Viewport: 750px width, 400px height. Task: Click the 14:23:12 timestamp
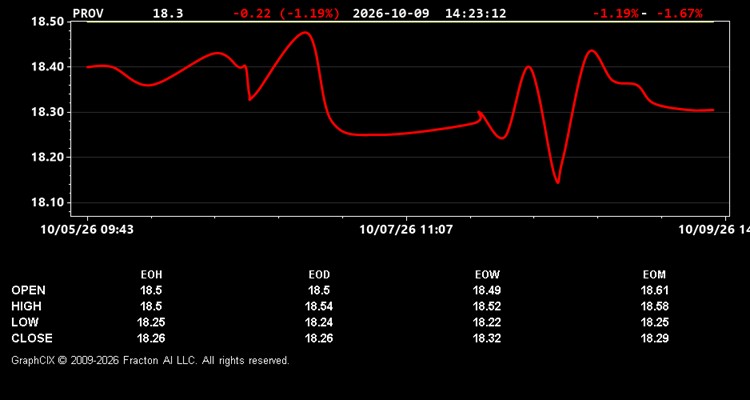click(475, 13)
